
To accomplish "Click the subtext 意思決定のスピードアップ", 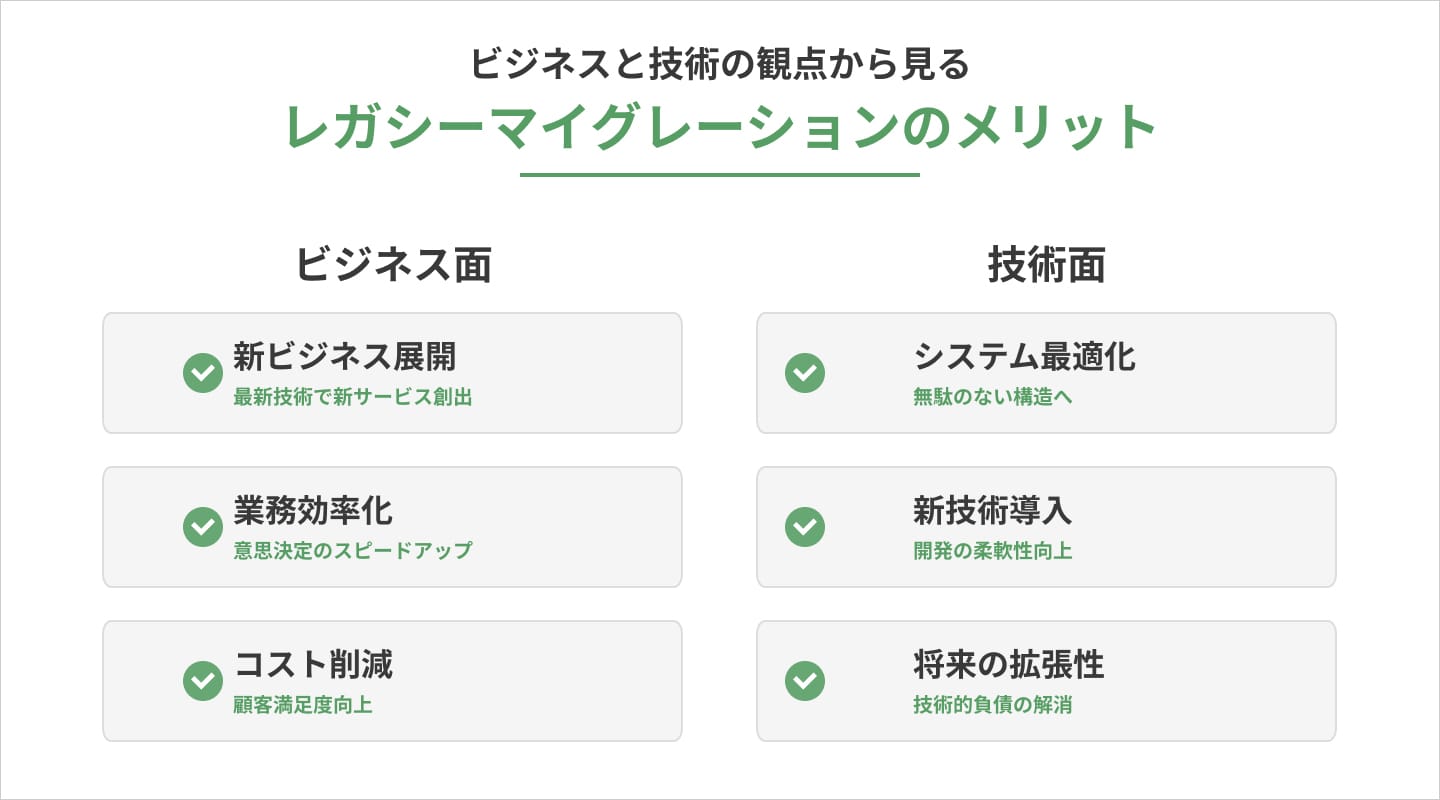I will tap(352, 550).
